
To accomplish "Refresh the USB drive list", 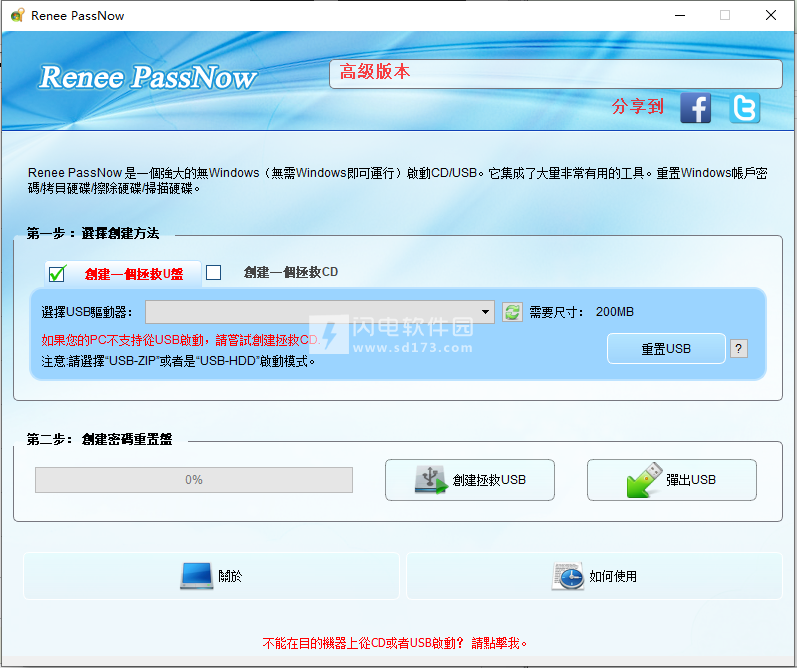I will coord(512,312).
